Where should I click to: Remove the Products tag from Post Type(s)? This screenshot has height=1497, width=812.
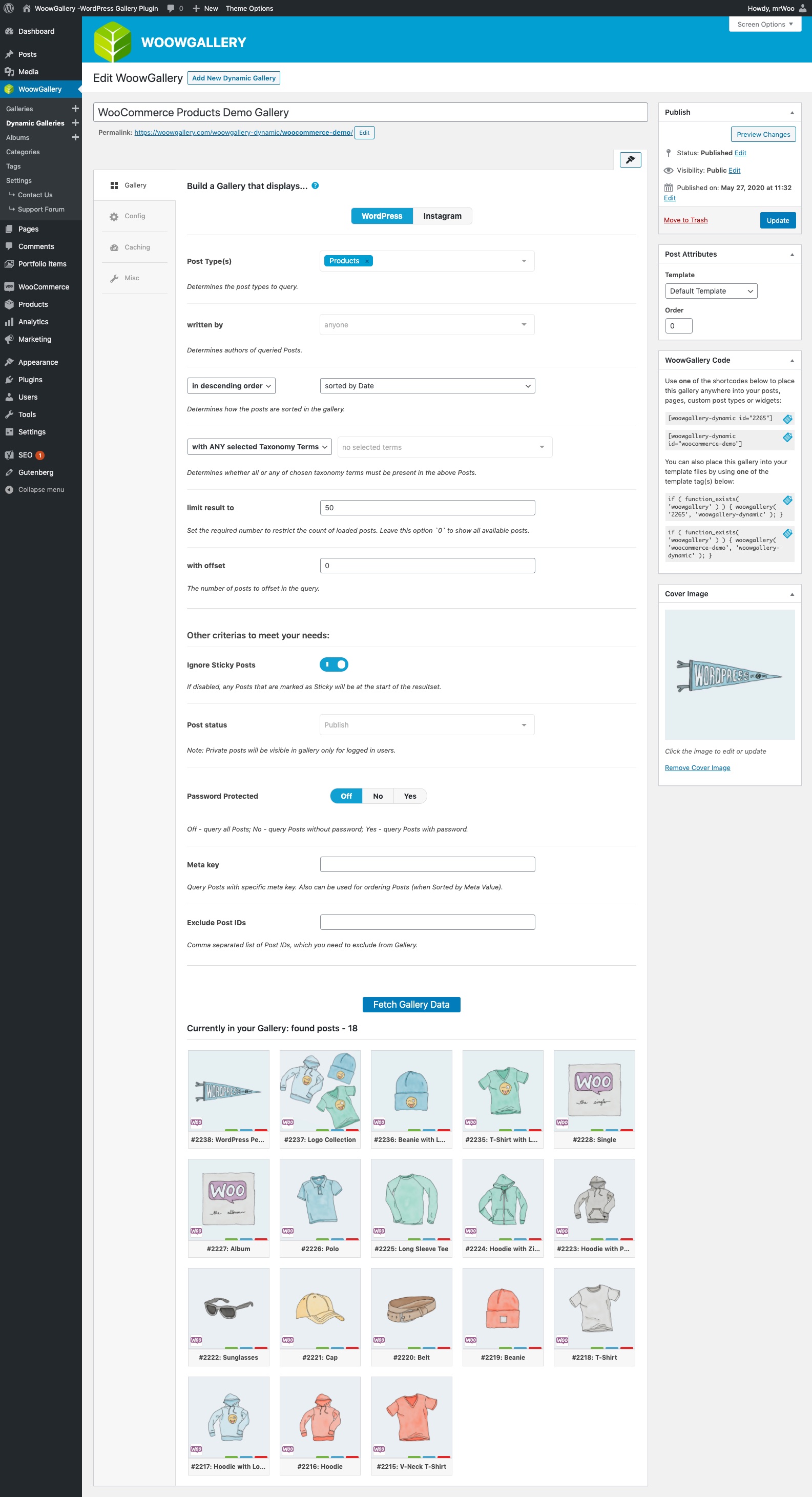[x=367, y=261]
